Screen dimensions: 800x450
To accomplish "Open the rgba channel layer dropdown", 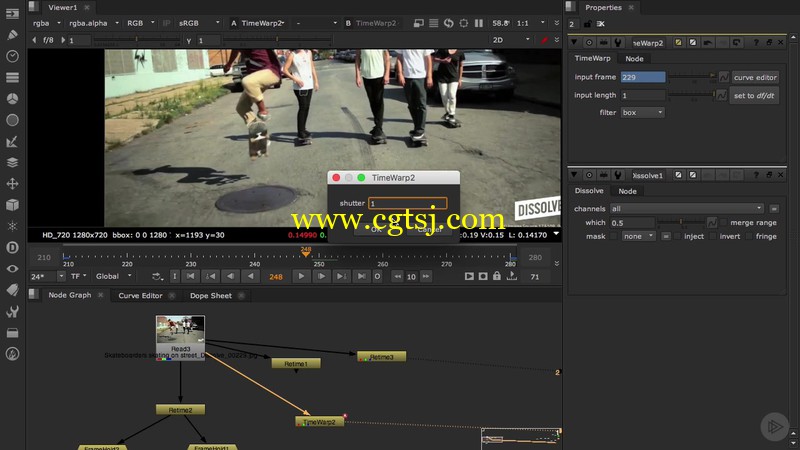I will (47, 23).
